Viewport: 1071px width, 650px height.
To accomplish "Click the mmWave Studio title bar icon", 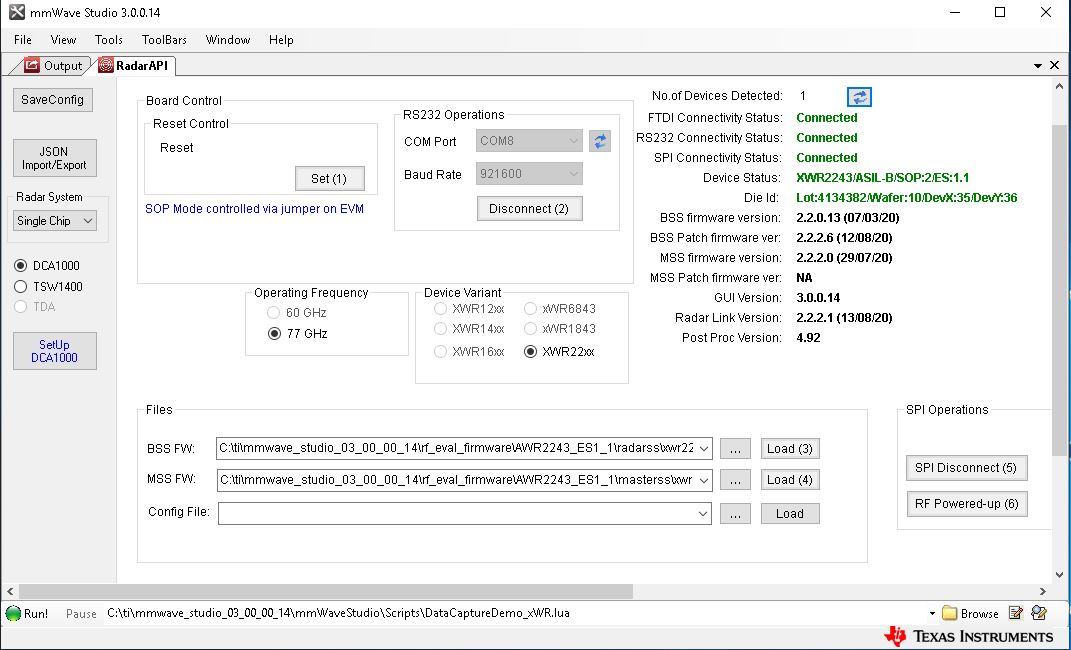I will [x=16, y=12].
